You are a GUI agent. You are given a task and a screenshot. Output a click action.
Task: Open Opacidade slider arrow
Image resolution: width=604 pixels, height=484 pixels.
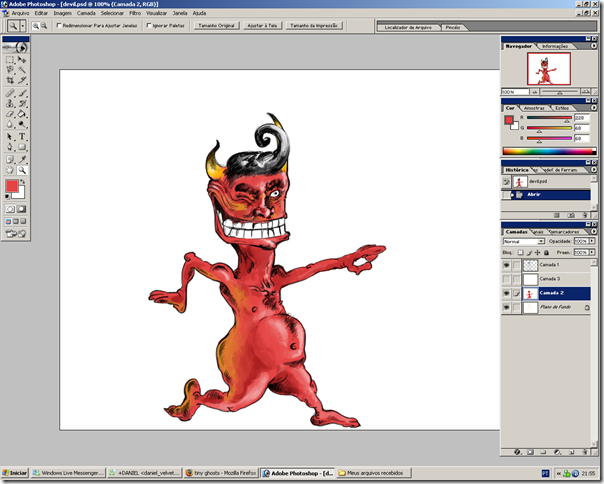tap(592, 241)
